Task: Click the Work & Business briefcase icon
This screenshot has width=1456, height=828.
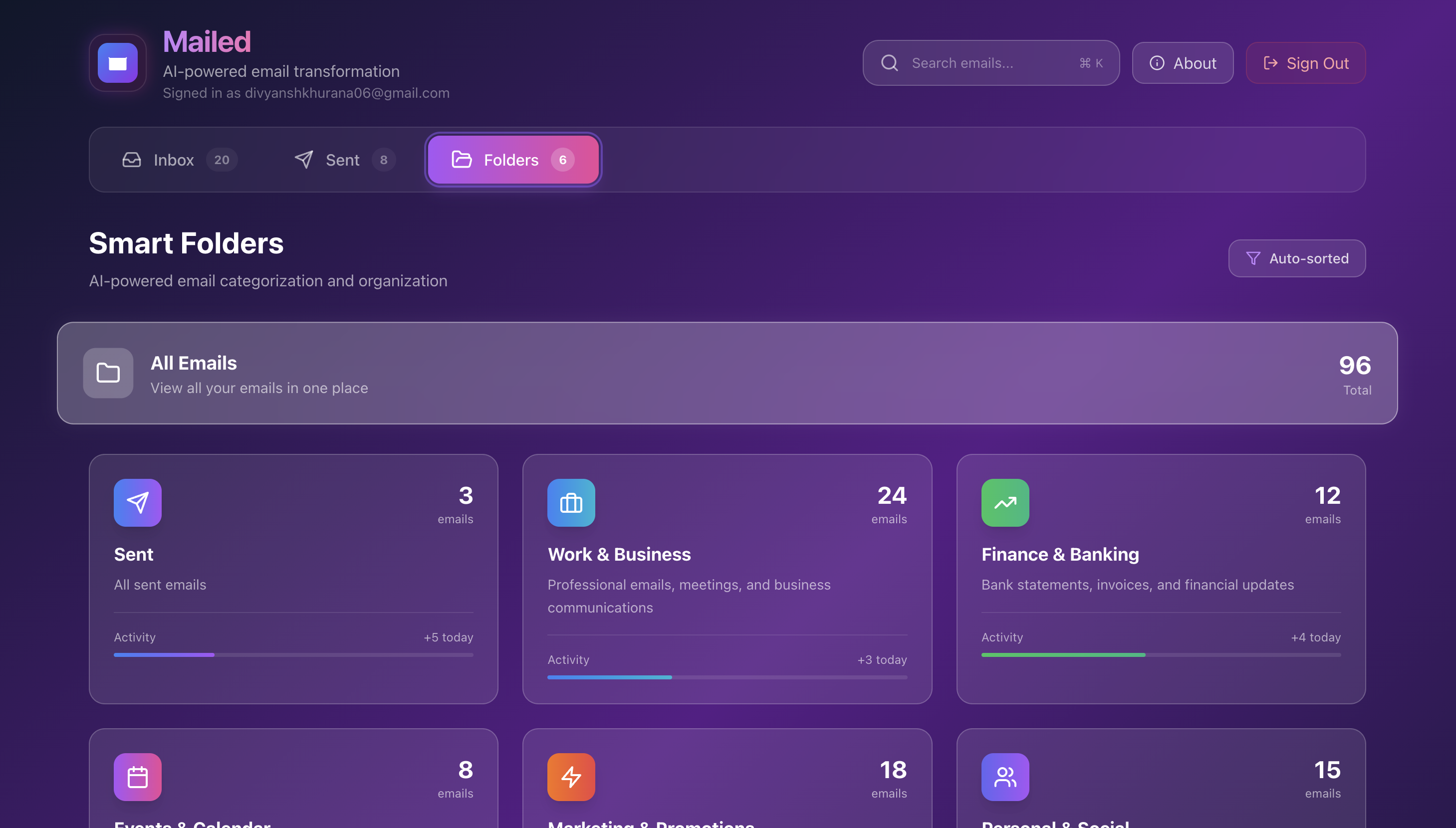Action: (x=571, y=503)
